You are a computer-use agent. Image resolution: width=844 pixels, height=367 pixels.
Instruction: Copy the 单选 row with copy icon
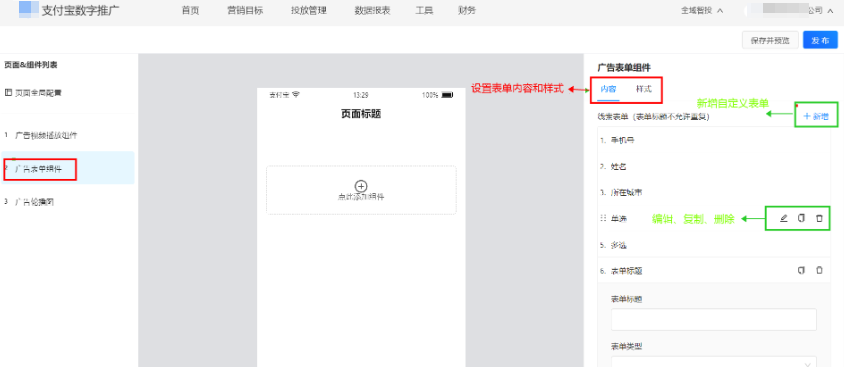(801, 218)
